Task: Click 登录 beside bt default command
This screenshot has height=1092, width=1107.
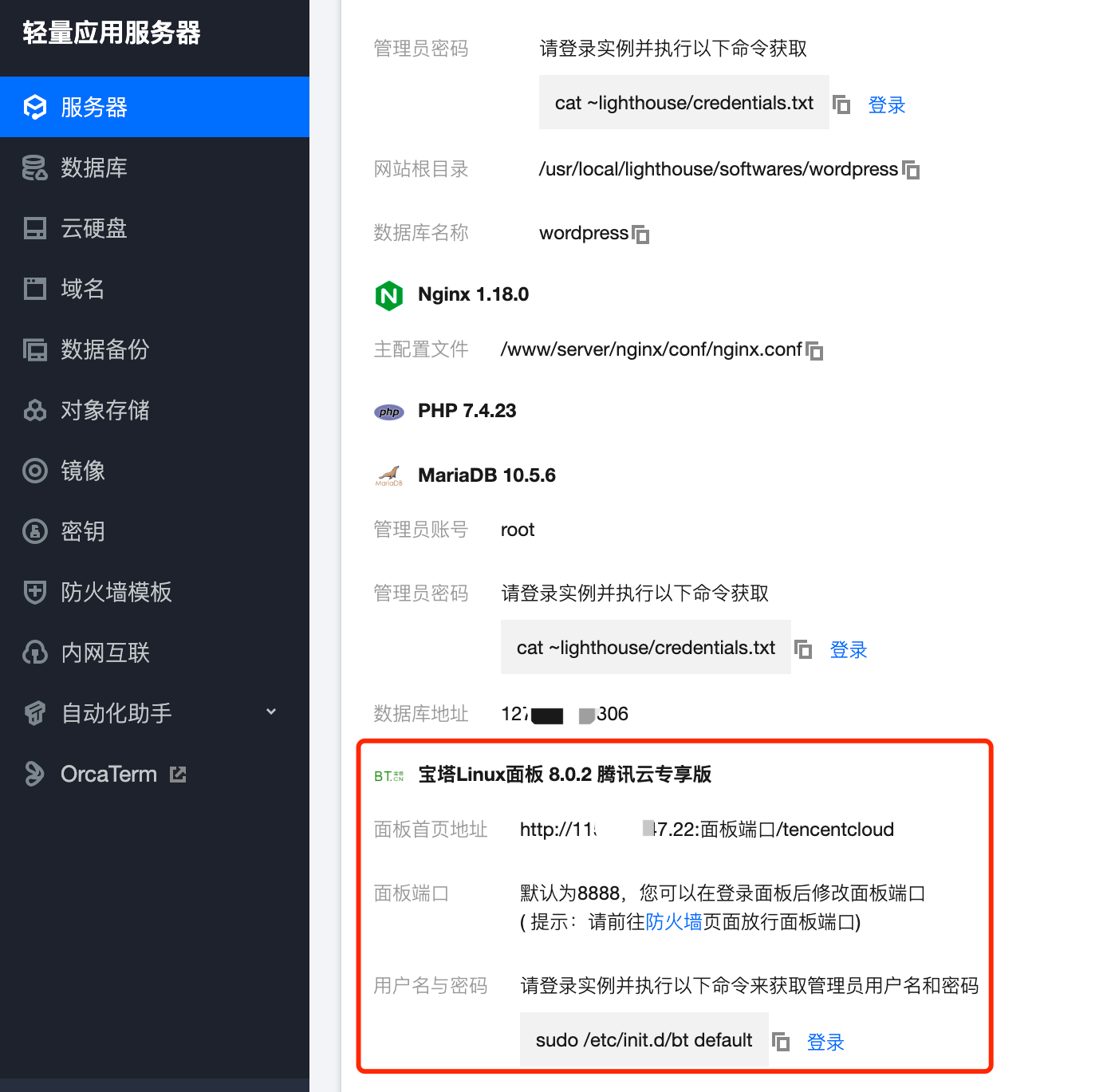Action: pos(825,1042)
